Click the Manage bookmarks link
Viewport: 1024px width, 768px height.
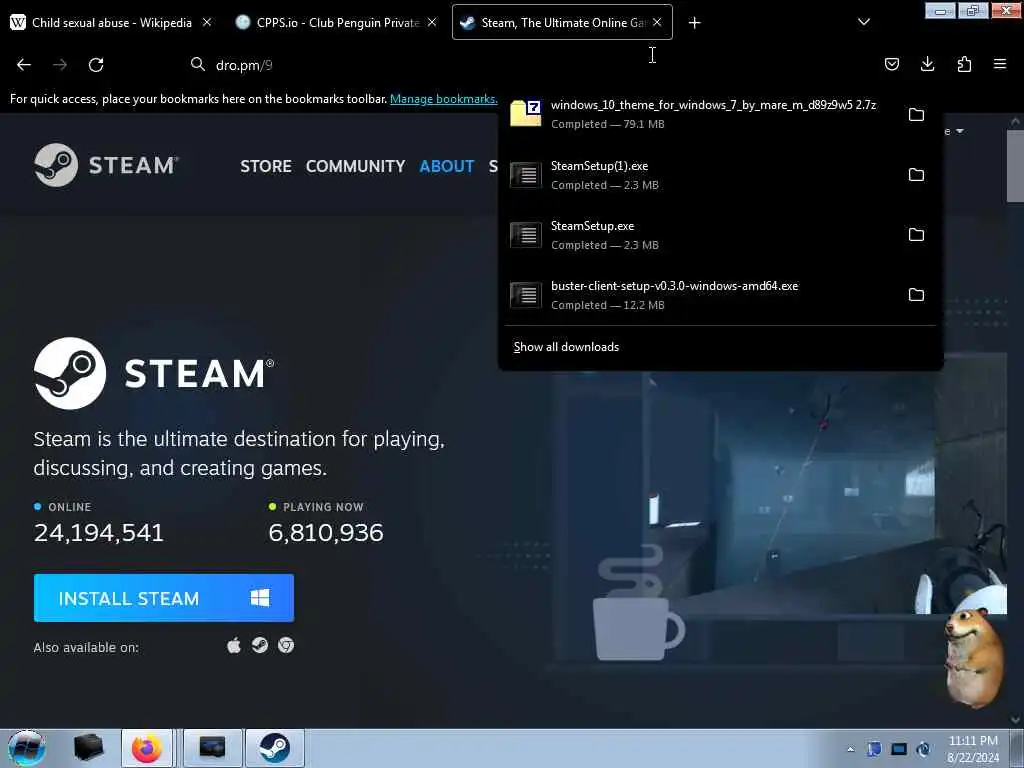click(x=443, y=99)
